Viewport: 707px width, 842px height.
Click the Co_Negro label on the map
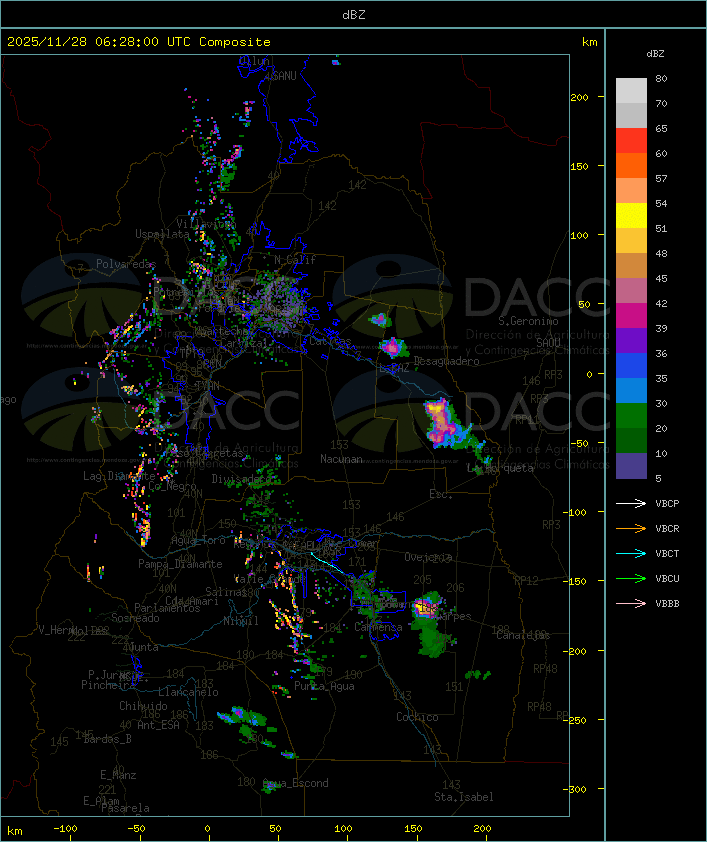172,486
